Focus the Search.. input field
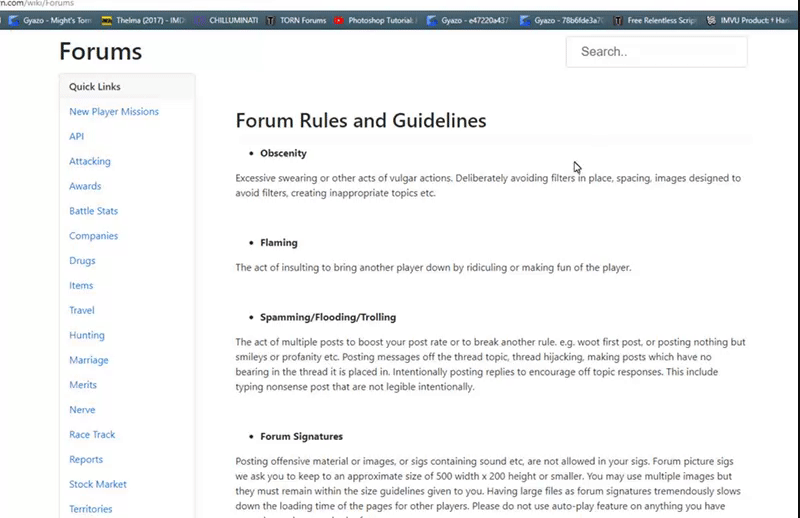This screenshot has width=800, height=518. click(x=656, y=52)
